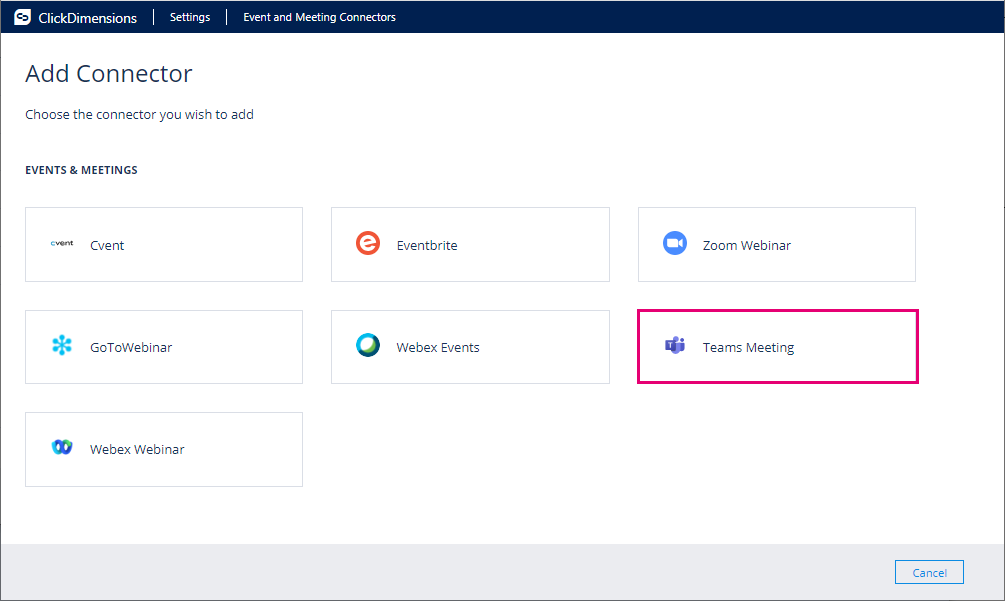Choose the Webex Events connector label
This screenshot has height=601, width=1005.
coord(438,347)
